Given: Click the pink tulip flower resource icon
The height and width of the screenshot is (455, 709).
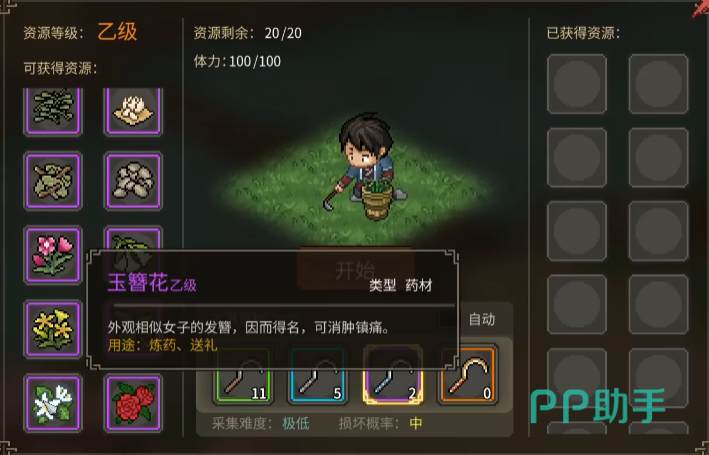Looking at the screenshot, I should coord(53,255).
